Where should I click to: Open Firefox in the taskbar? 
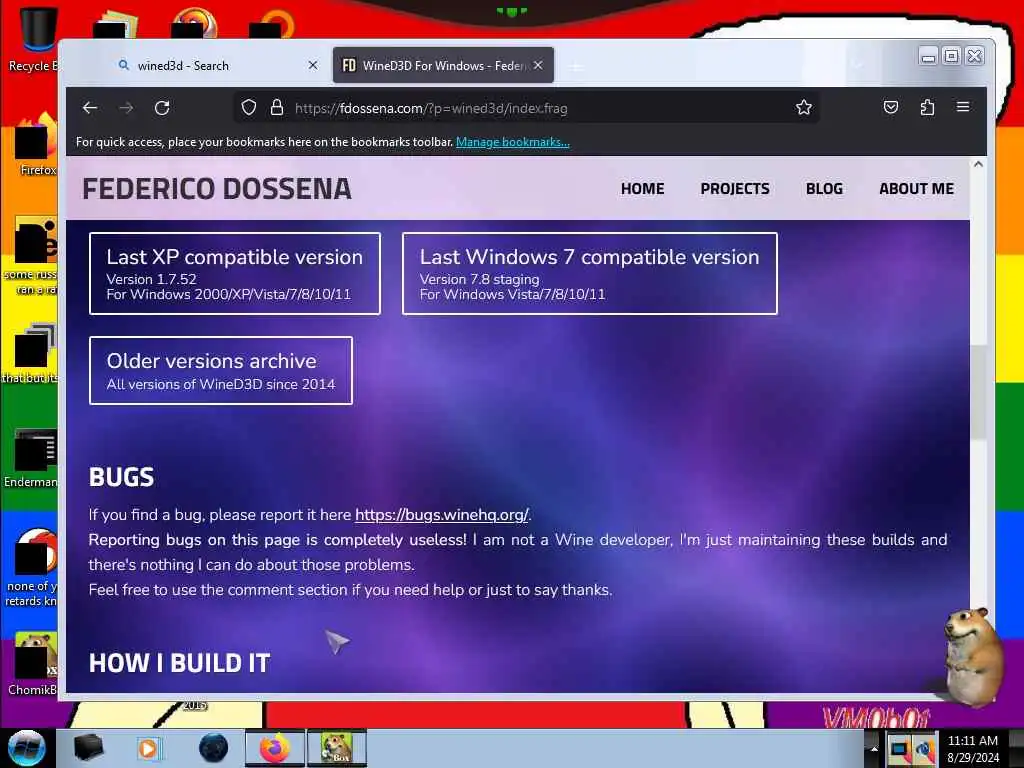(275, 748)
